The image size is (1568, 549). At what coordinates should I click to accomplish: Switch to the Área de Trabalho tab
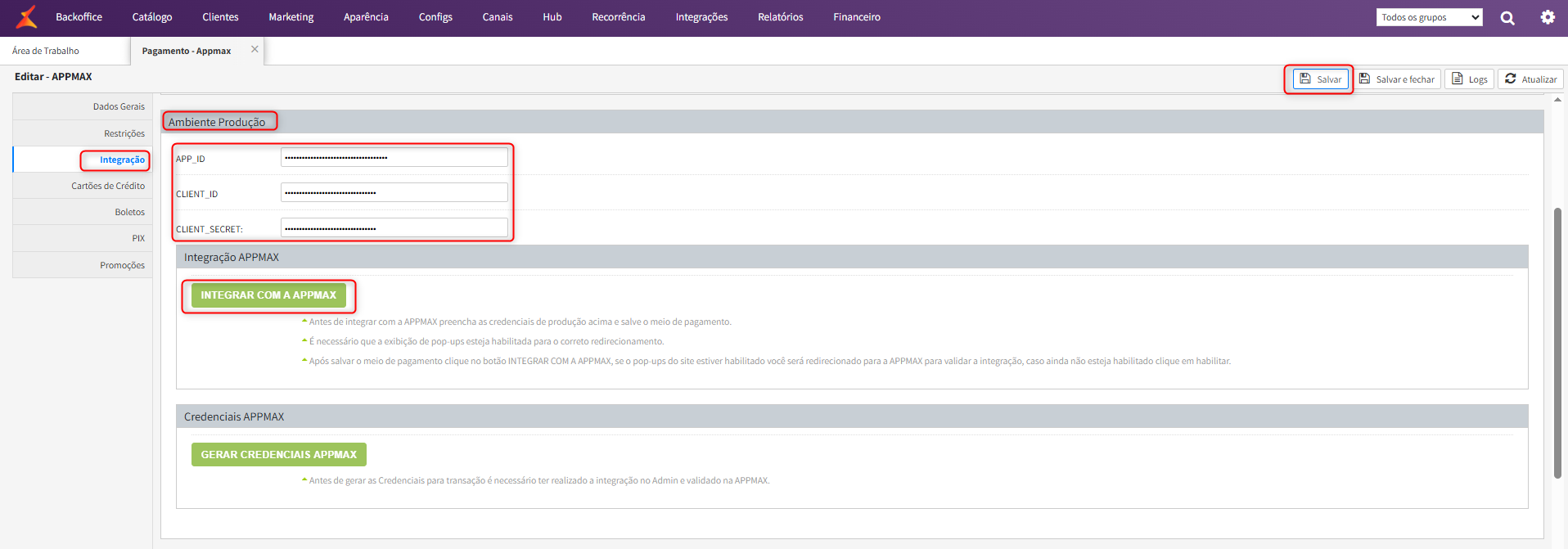point(46,51)
